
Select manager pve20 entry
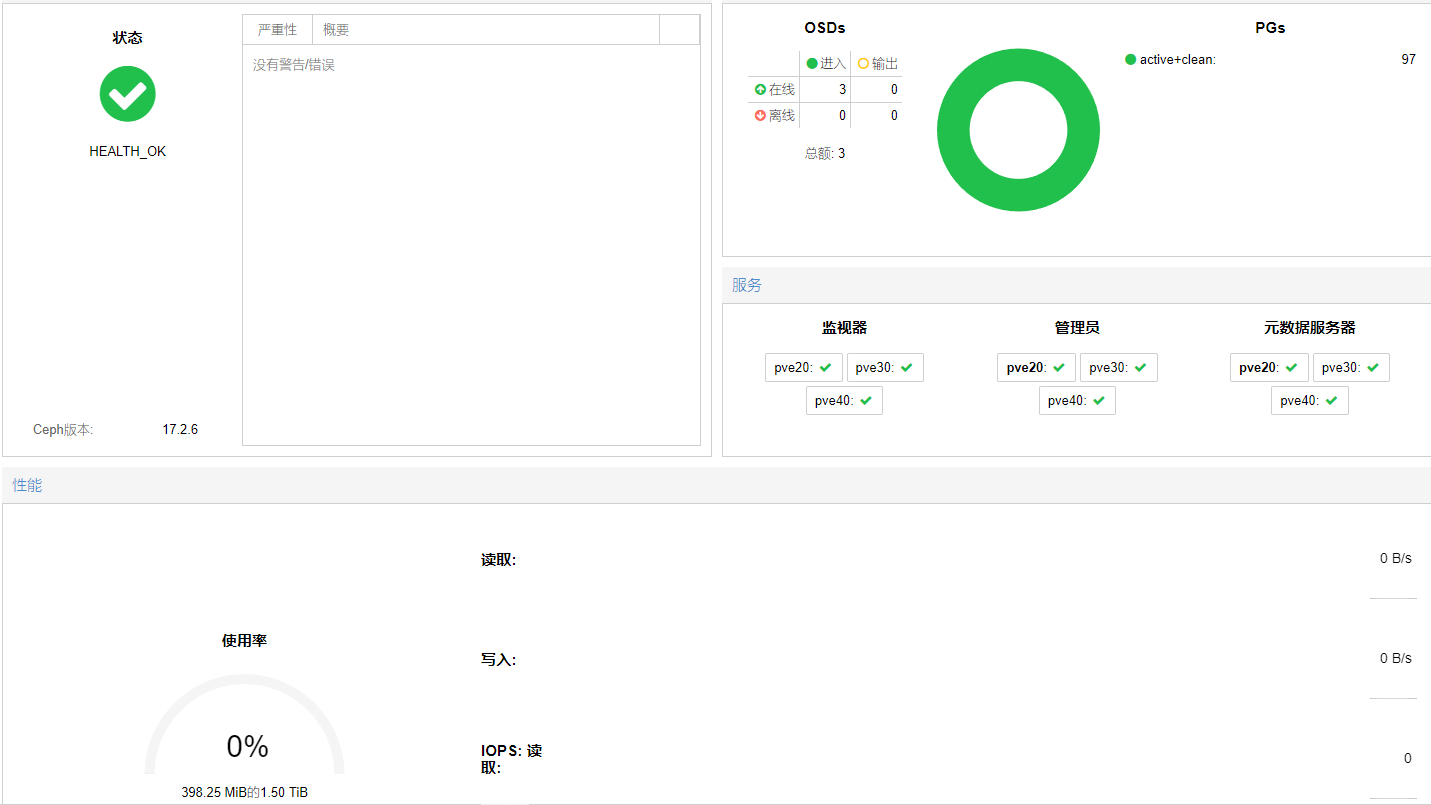point(1036,367)
